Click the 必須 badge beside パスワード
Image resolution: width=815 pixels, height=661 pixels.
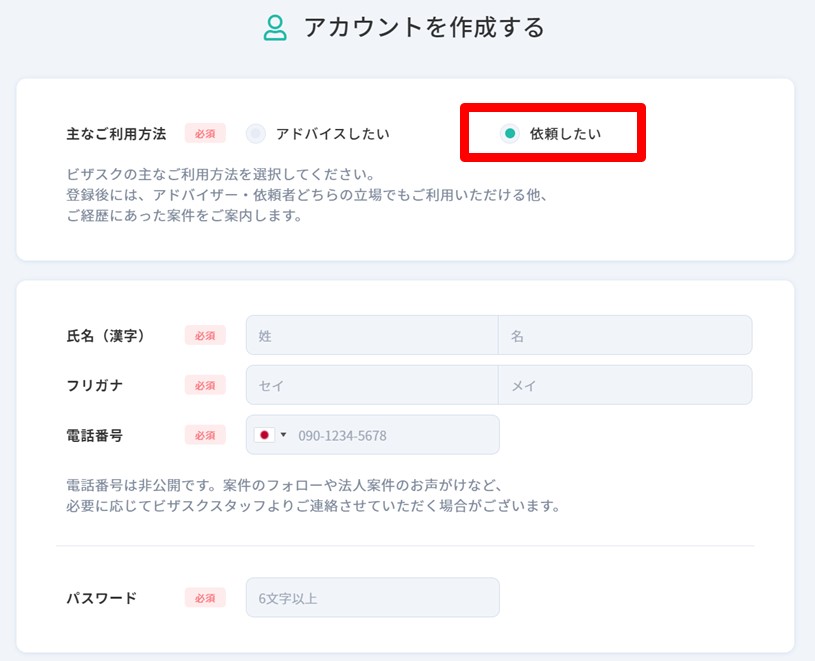(205, 598)
